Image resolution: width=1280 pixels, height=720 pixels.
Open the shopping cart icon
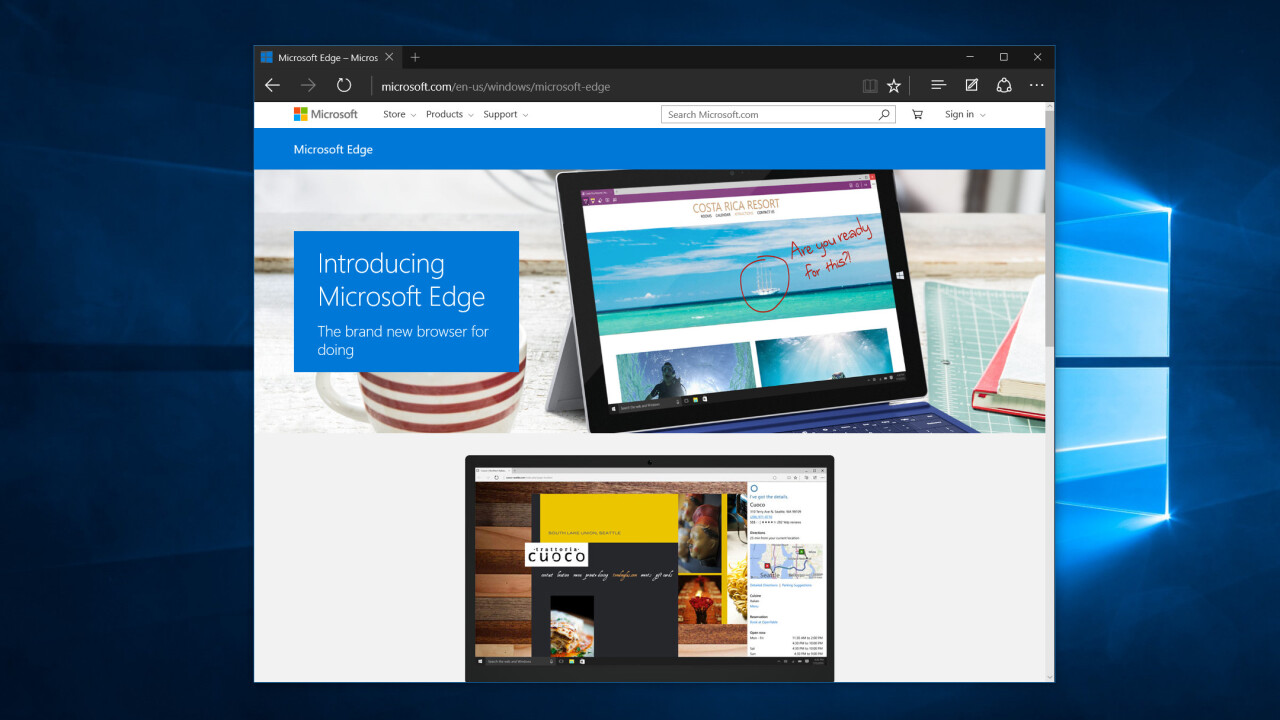click(x=917, y=115)
